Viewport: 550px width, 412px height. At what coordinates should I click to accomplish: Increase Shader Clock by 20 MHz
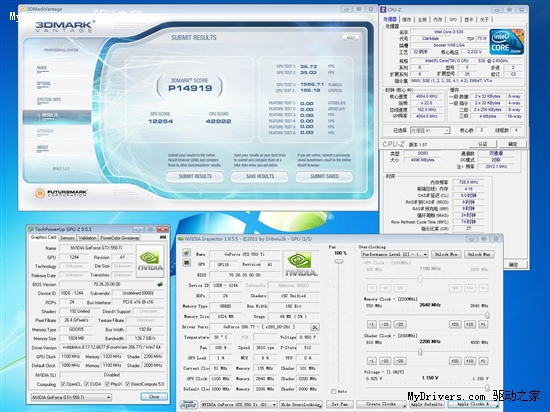[455, 361]
